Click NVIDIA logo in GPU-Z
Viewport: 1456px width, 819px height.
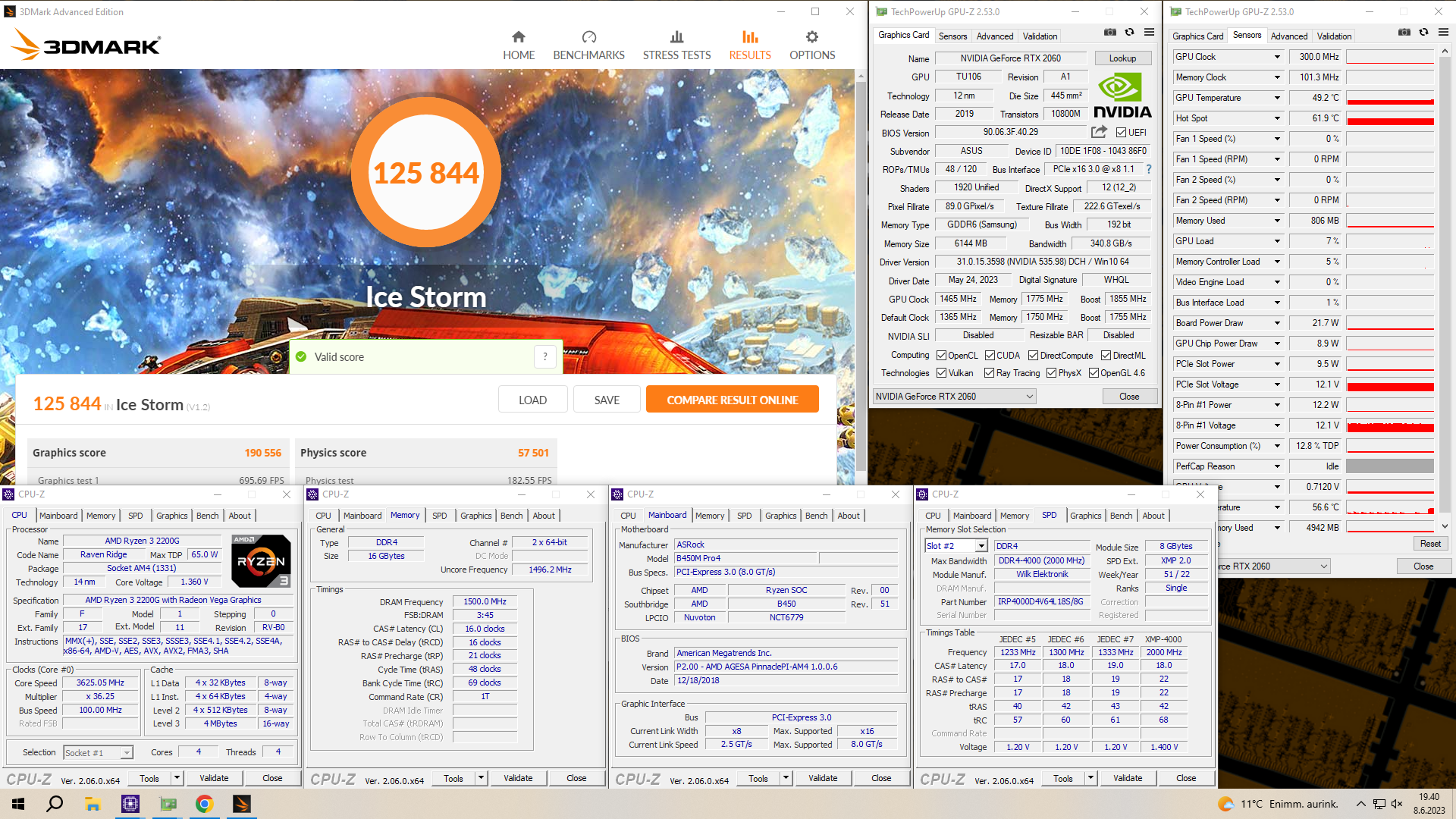[1122, 96]
